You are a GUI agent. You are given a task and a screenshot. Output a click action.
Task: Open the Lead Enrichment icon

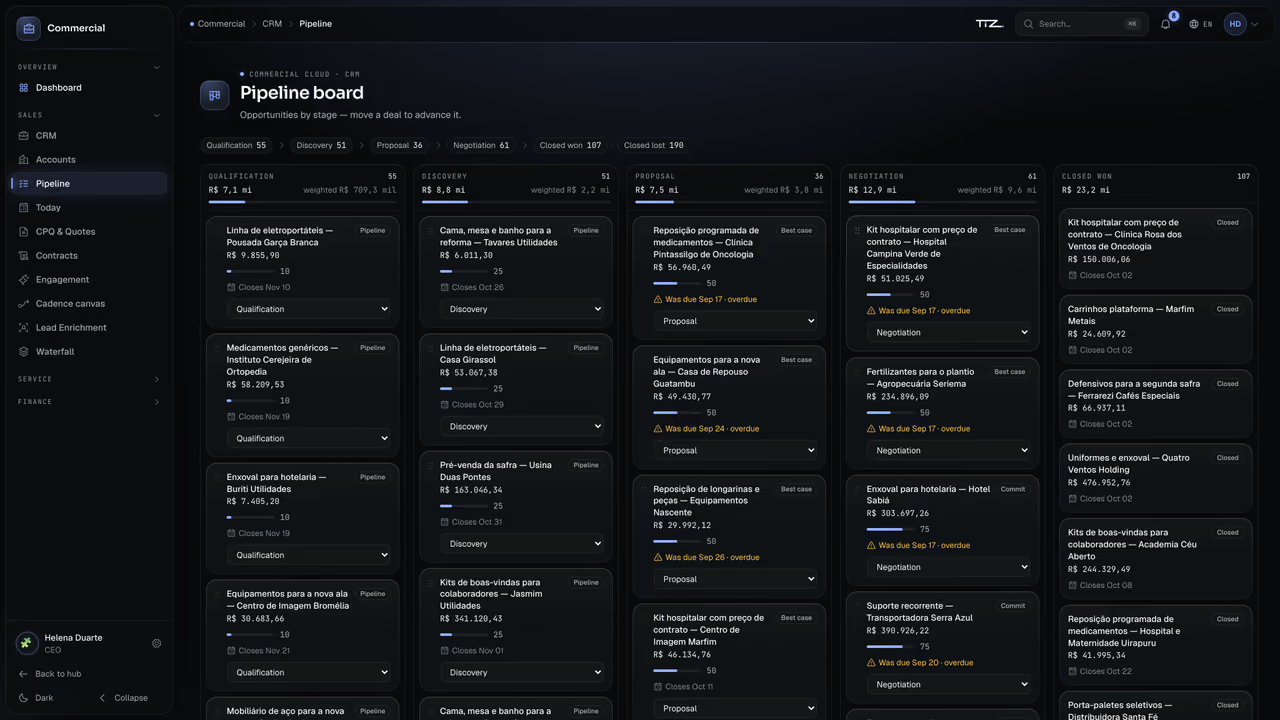point(24,328)
